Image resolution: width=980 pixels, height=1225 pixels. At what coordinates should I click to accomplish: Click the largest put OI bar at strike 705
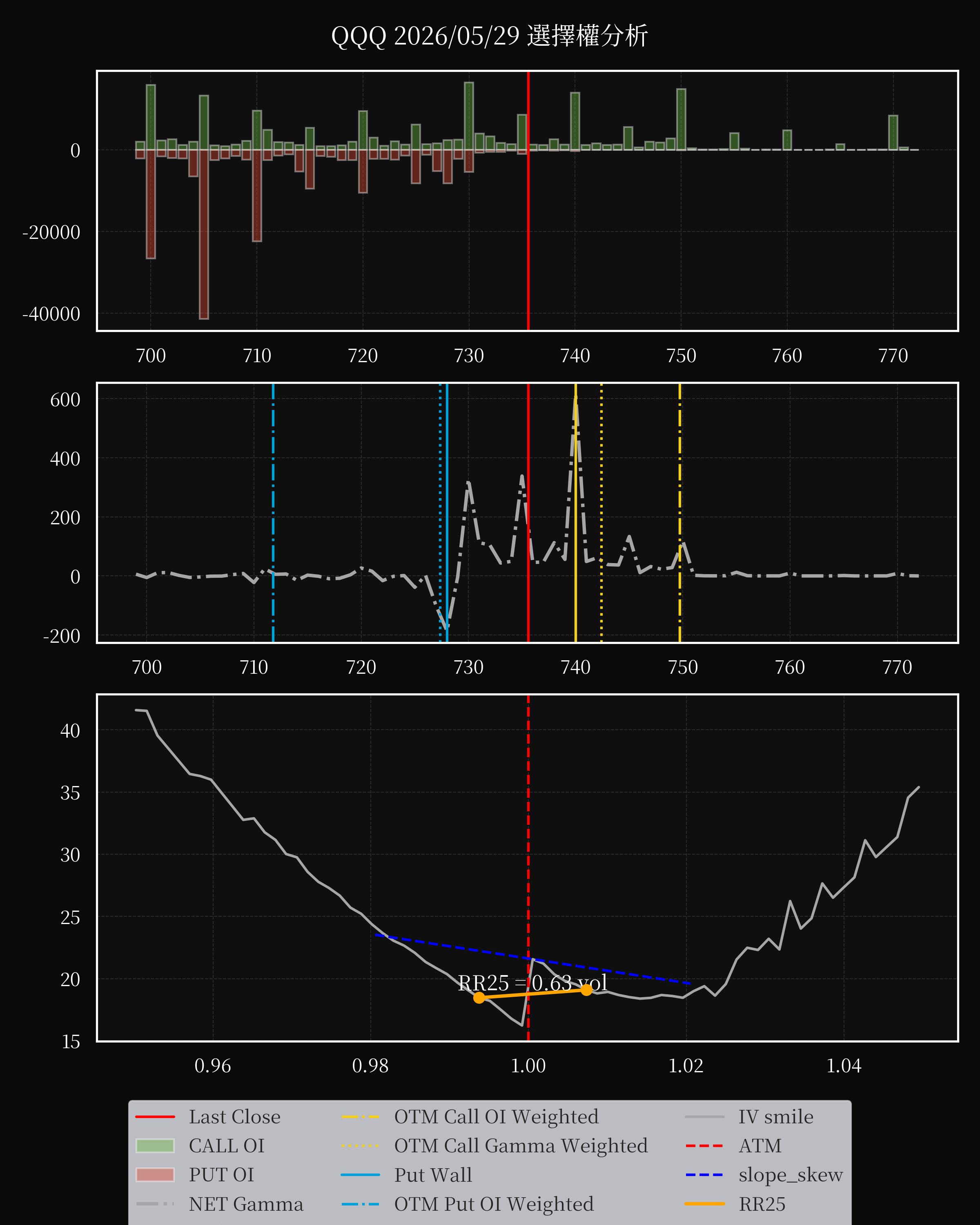[204, 234]
